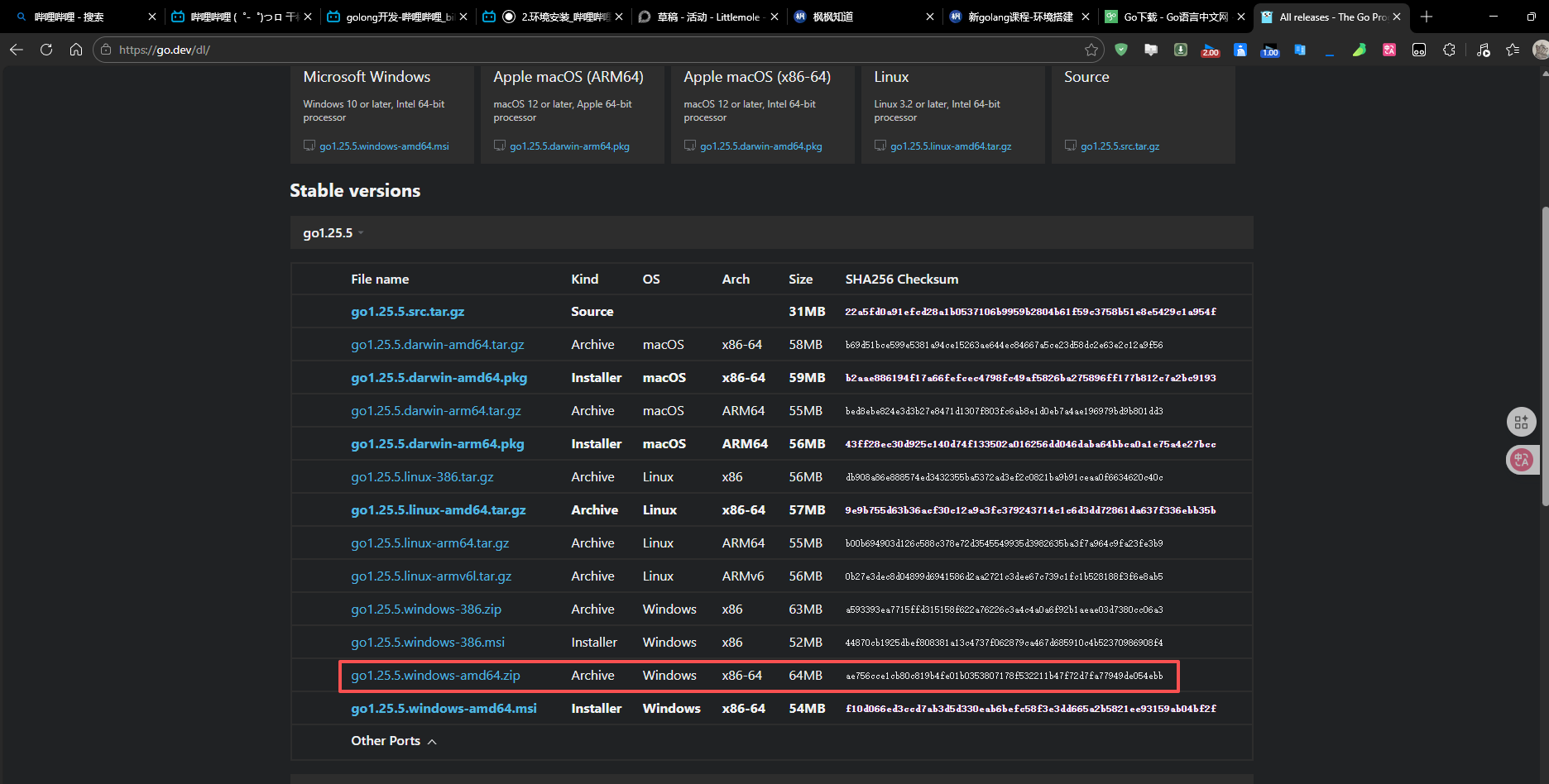Open the browser extensions puzzle icon
Image resolution: width=1549 pixels, height=784 pixels.
point(1449,50)
